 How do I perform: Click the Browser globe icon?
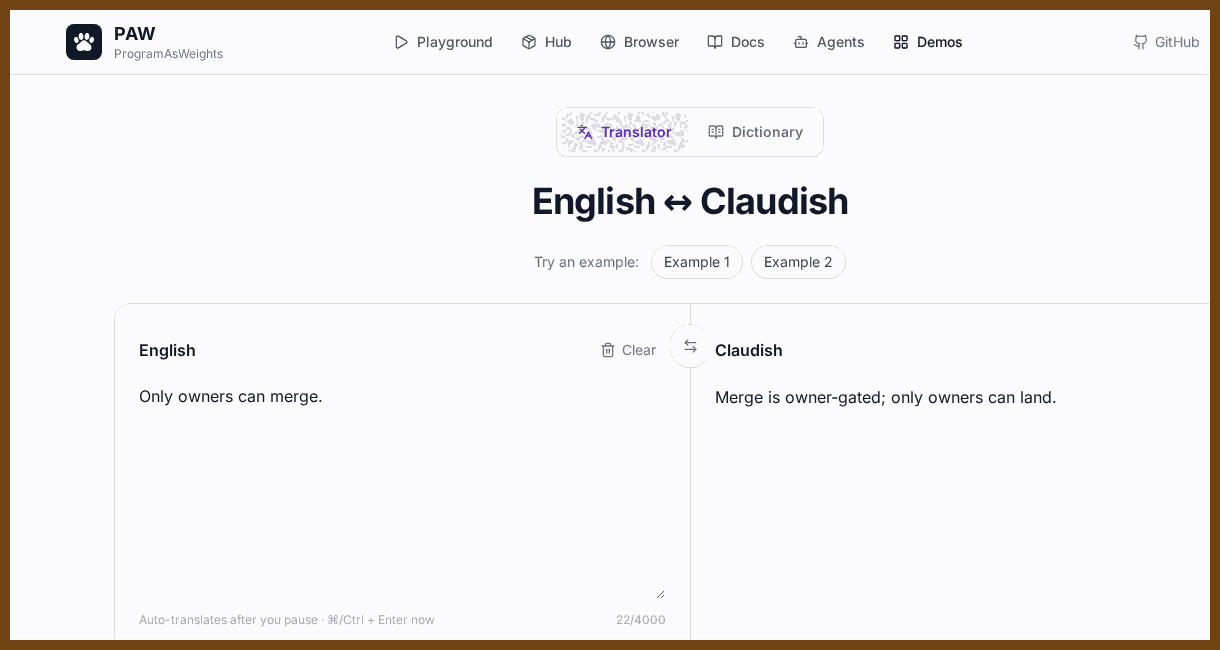pos(608,42)
